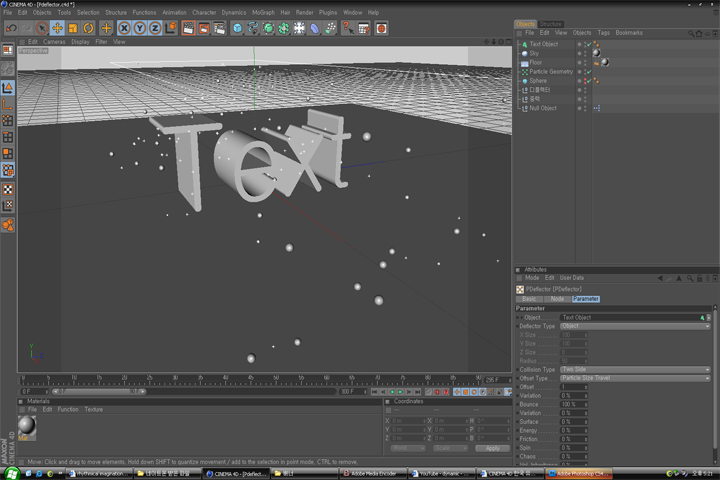
Task: Open the Render Settings icon
Action: [x=219, y=28]
